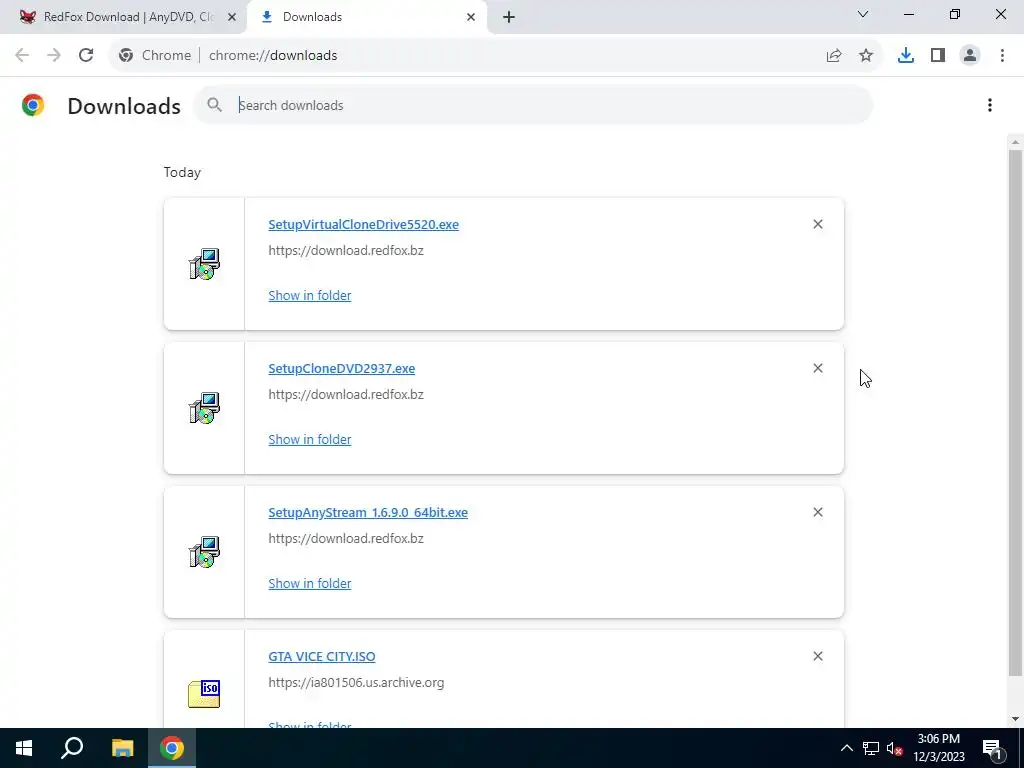Click the browser forward arrow

click(54, 56)
